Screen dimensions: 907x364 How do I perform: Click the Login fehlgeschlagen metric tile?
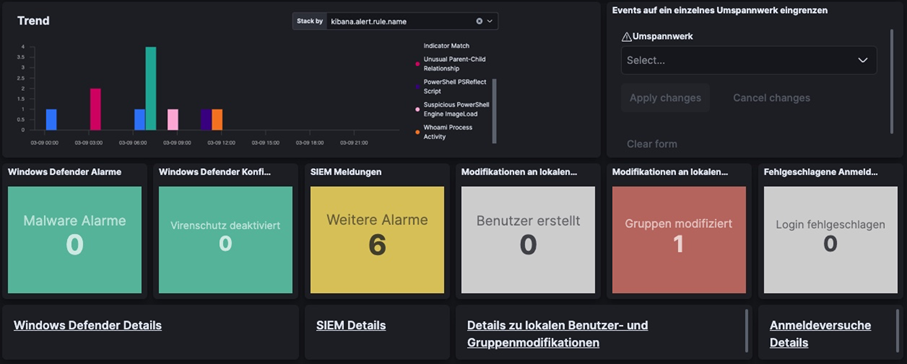pos(831,240)
